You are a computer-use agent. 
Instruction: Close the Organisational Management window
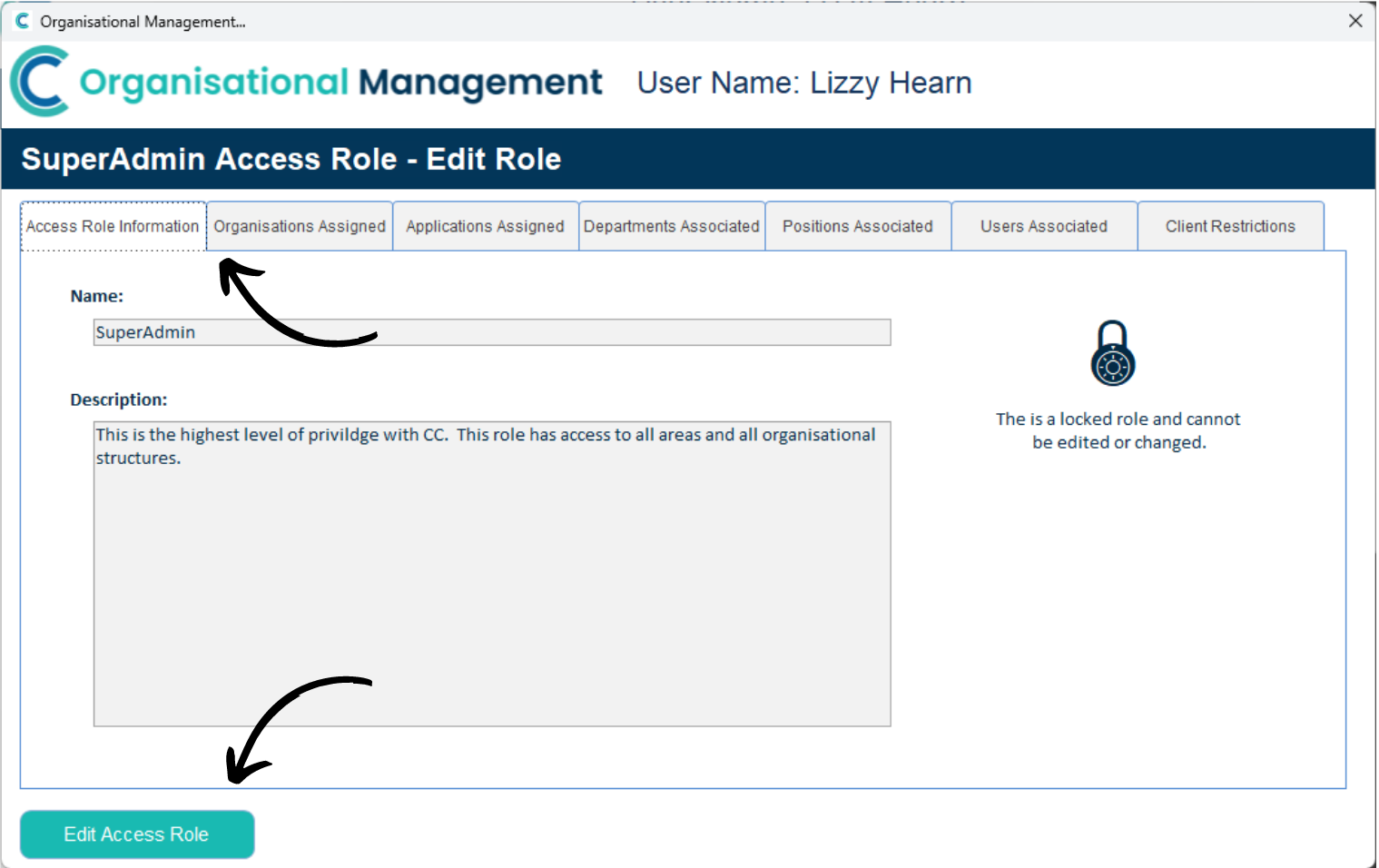[x=1356, y=20]
